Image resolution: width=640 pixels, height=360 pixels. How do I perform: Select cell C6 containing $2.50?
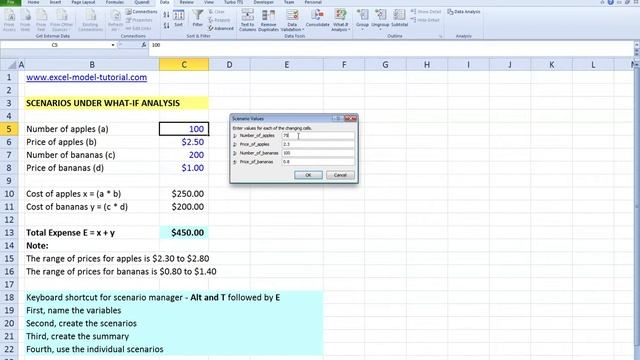[184, 142]
